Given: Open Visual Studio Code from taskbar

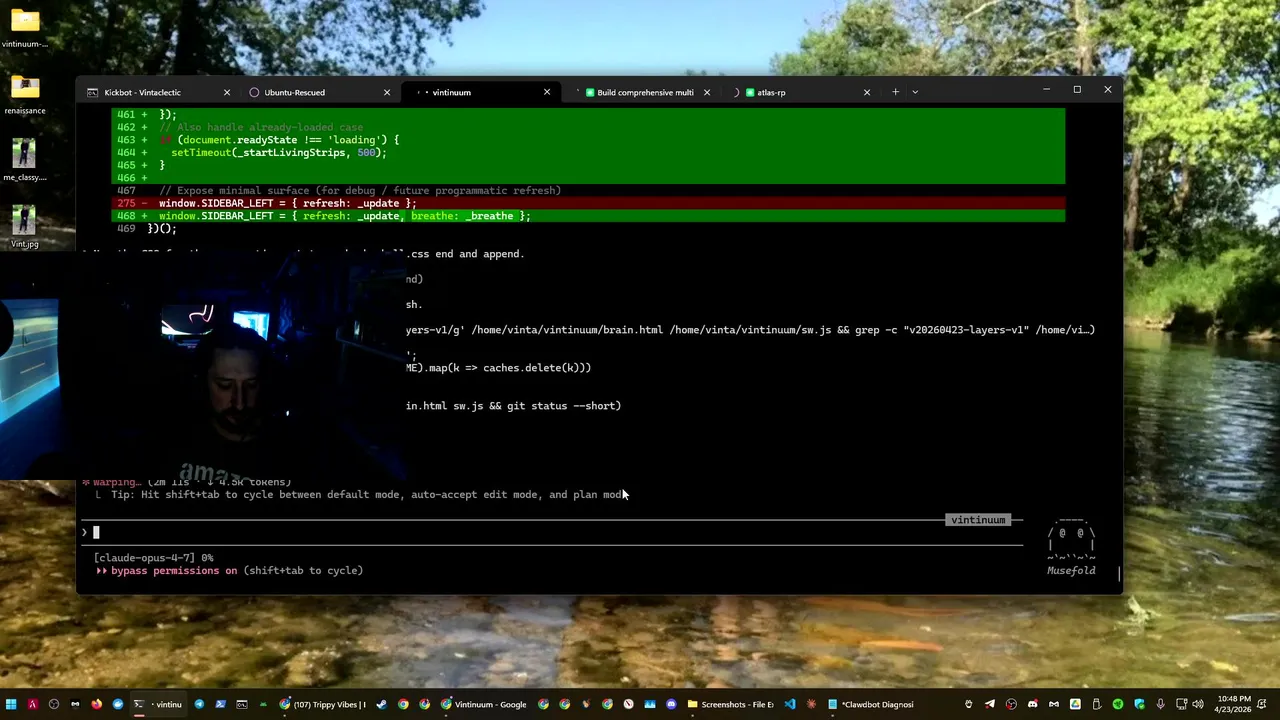Looking at the screenshot, I should click(x=790, y=704).
